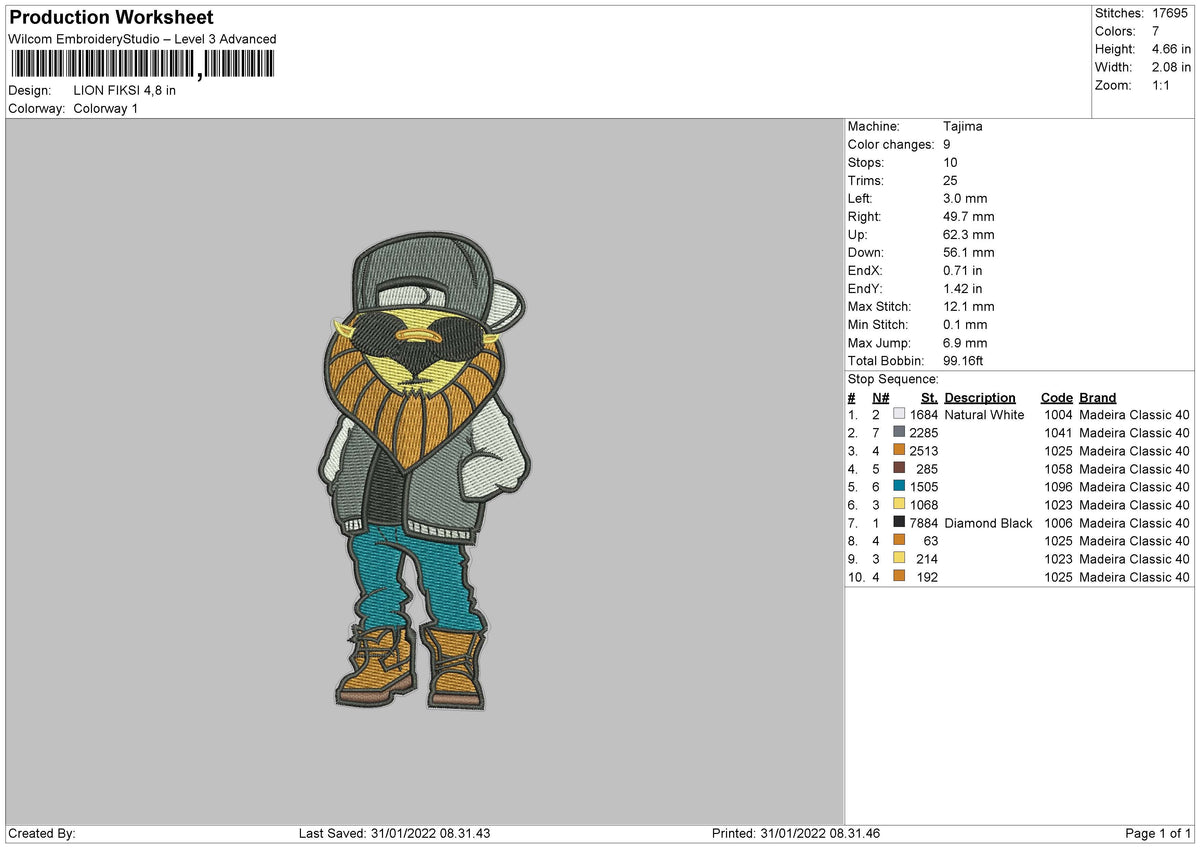Image resolution: width=1200 pixels, height=848 pixels.
Task: Click the teal swatch in stop 5
Action: [899, 487]
